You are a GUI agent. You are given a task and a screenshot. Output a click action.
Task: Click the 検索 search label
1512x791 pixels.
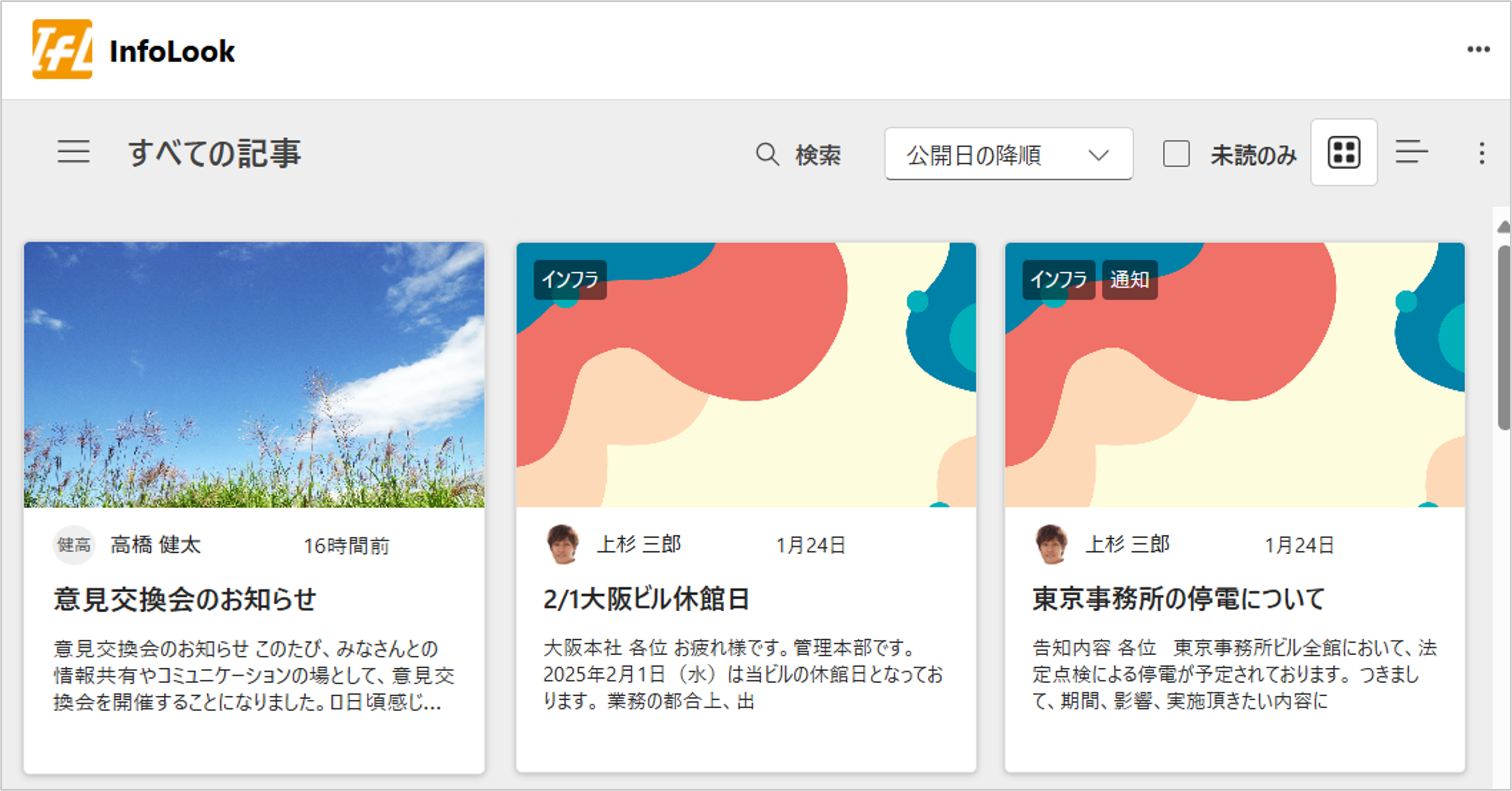point(818,155)
